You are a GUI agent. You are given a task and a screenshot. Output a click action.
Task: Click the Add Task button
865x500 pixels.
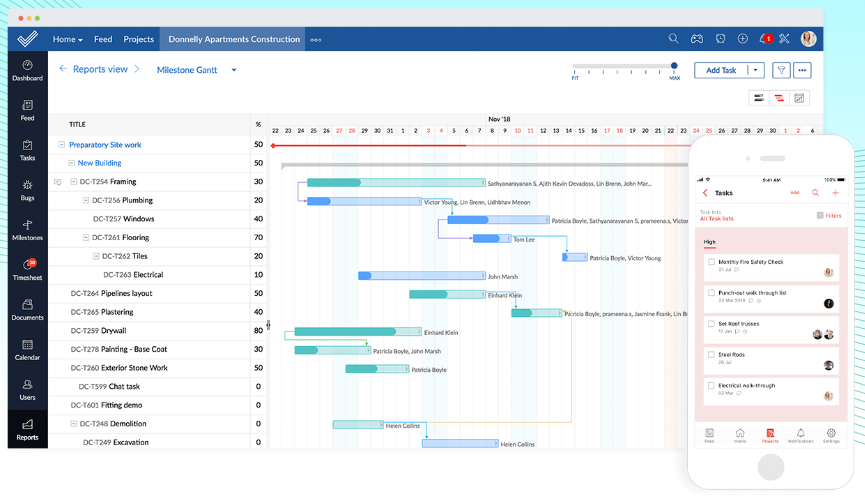click(x=721, y=70)
